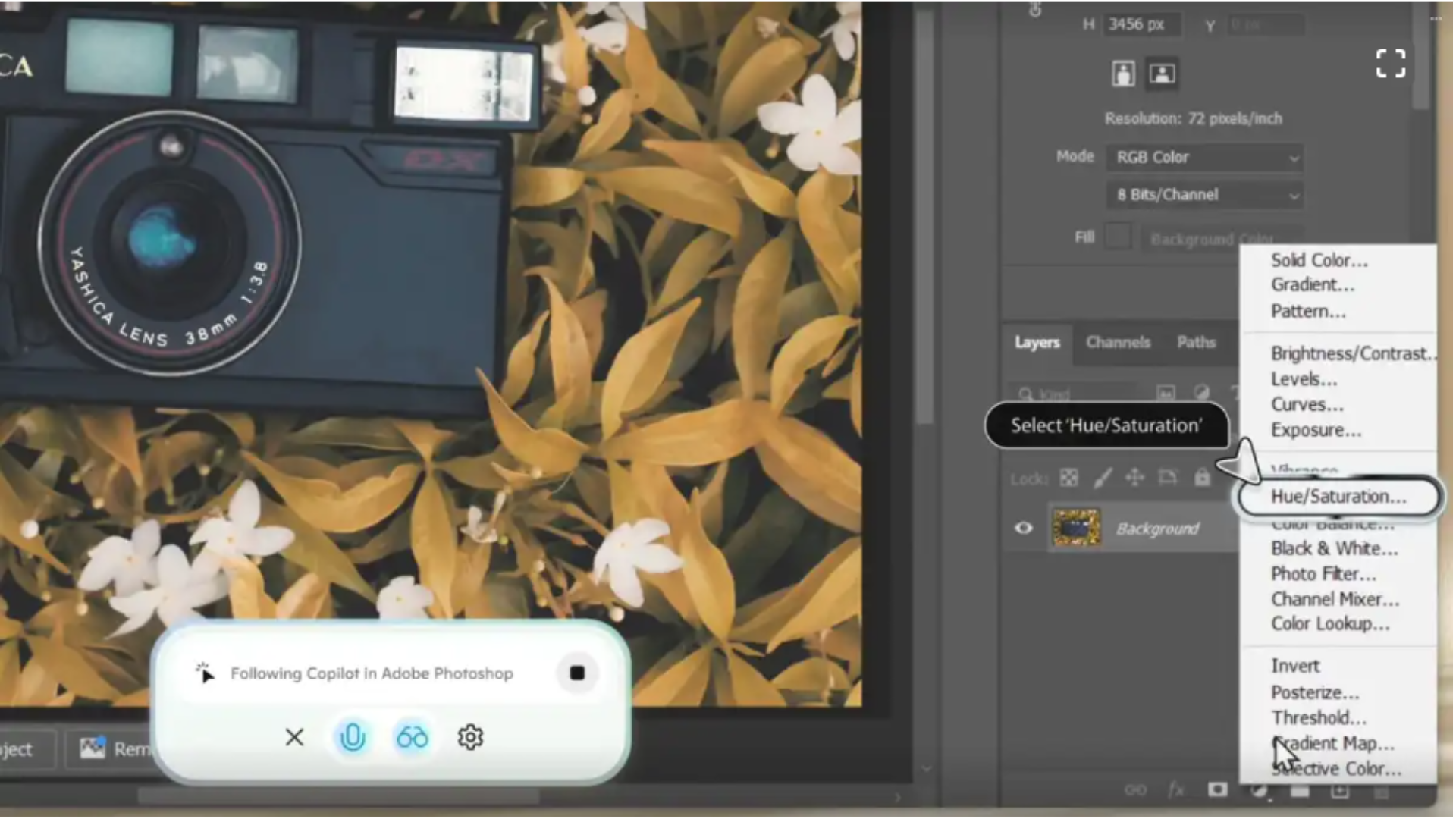
Task: Click lock all padlock icon
Action: pyautogui.click(x=1202, y=478)
